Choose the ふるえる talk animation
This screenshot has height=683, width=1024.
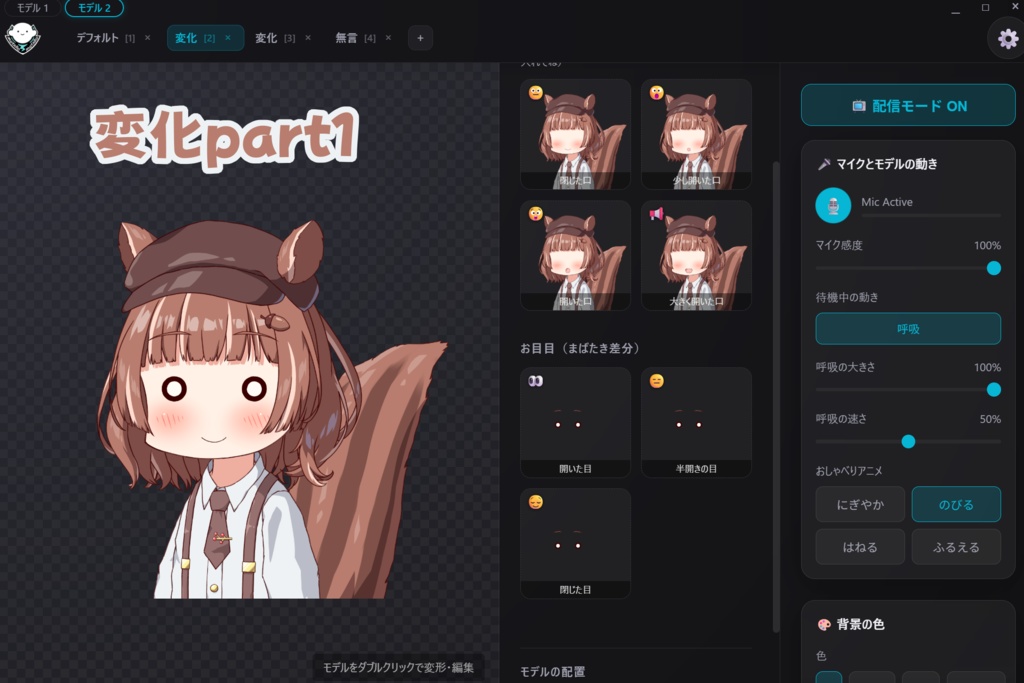956,547
